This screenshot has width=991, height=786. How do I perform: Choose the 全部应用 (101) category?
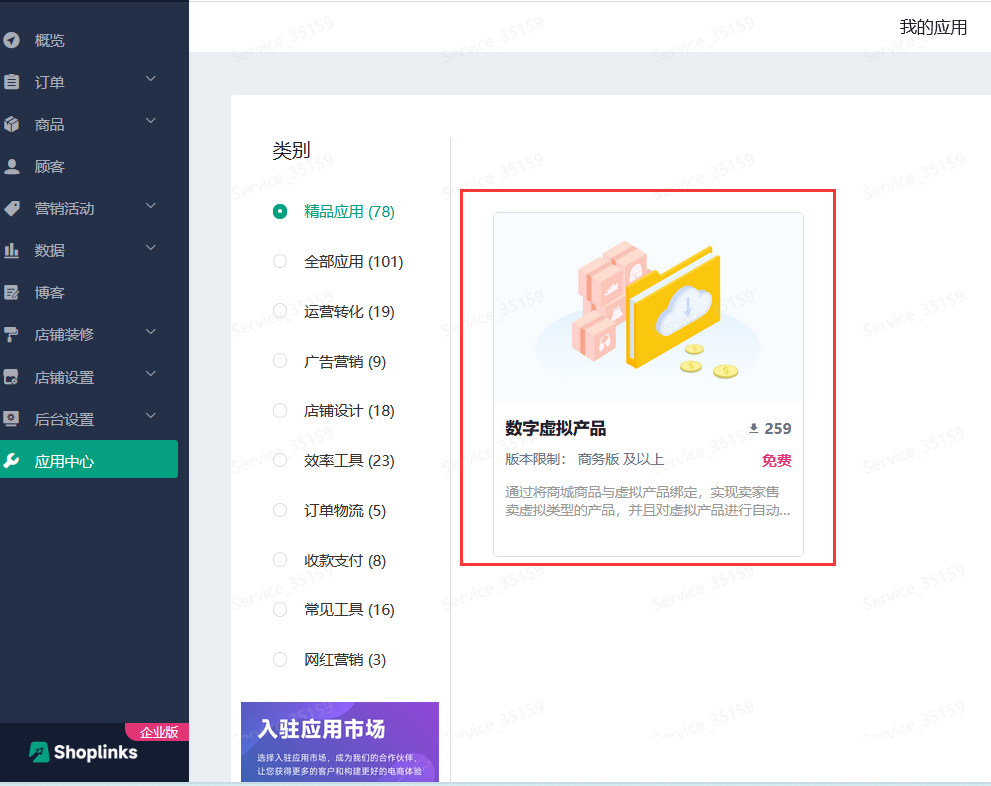pos(280,261)
